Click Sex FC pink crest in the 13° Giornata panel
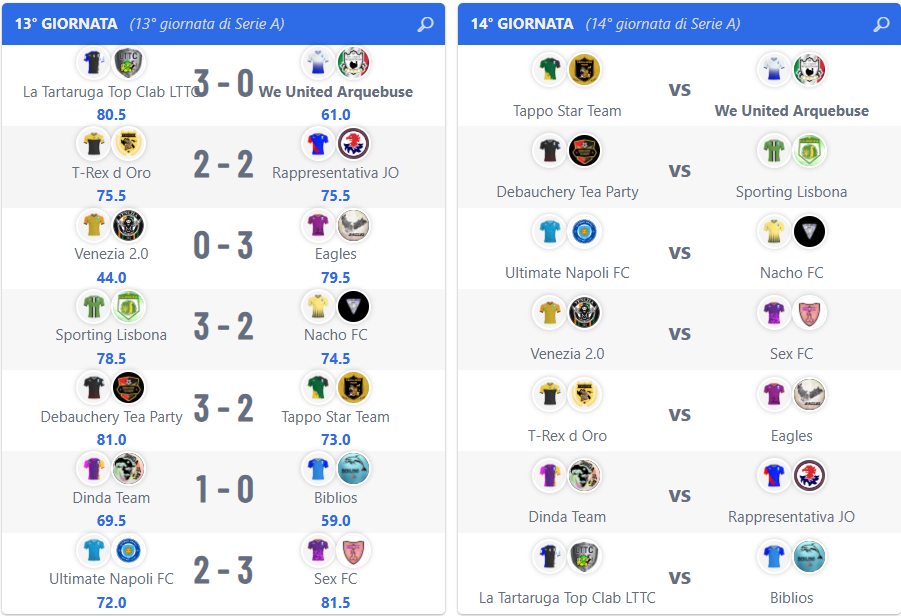The height and width of the screenshot is (616, 901). tap(353, 550)
